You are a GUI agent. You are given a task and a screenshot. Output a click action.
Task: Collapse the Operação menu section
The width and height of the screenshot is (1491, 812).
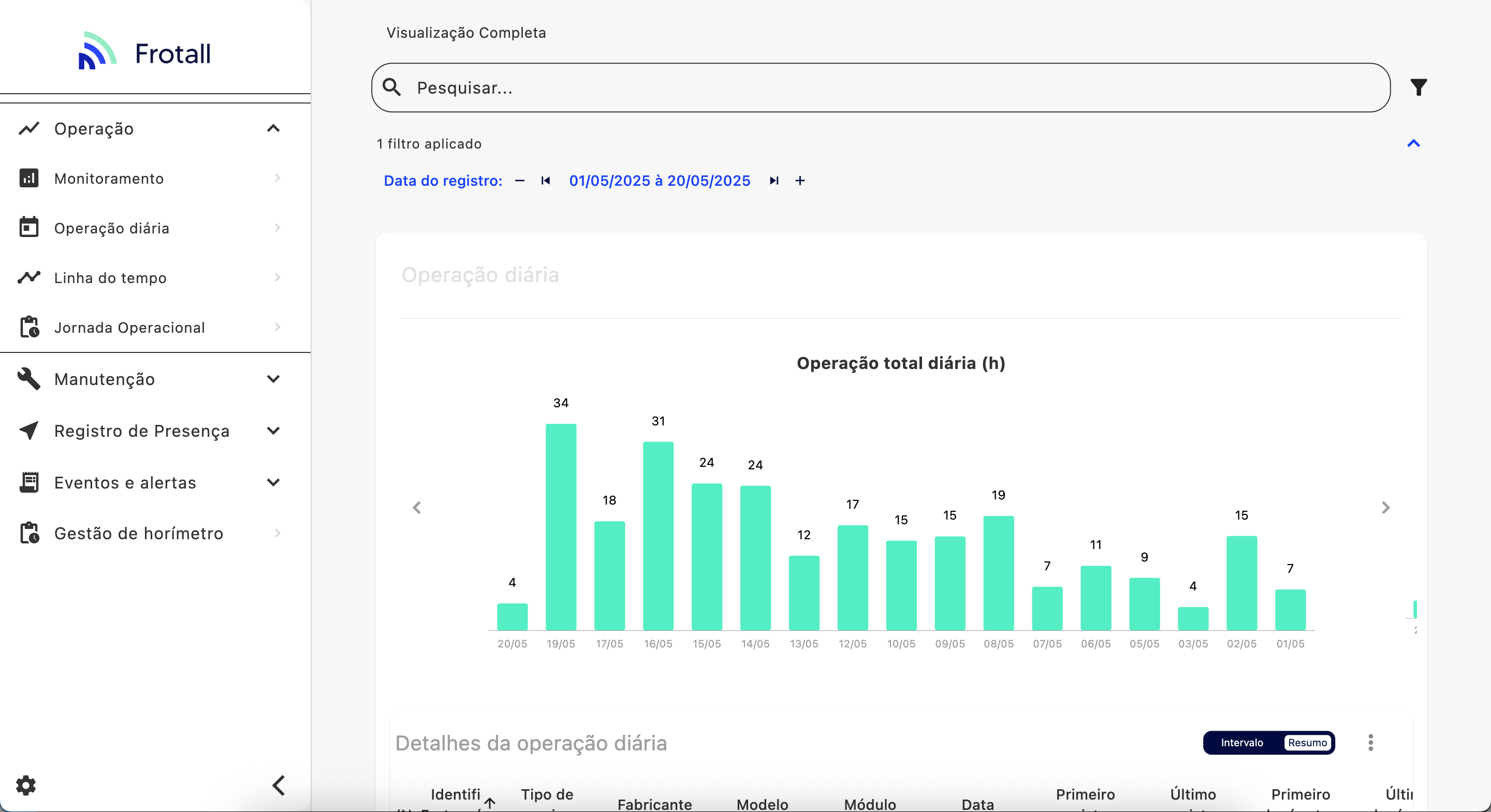273,128
